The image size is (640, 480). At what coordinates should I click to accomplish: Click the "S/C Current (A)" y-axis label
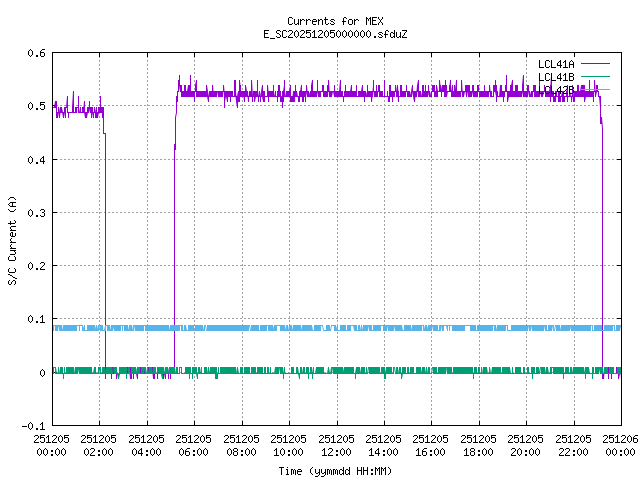[x=12, y=240]
